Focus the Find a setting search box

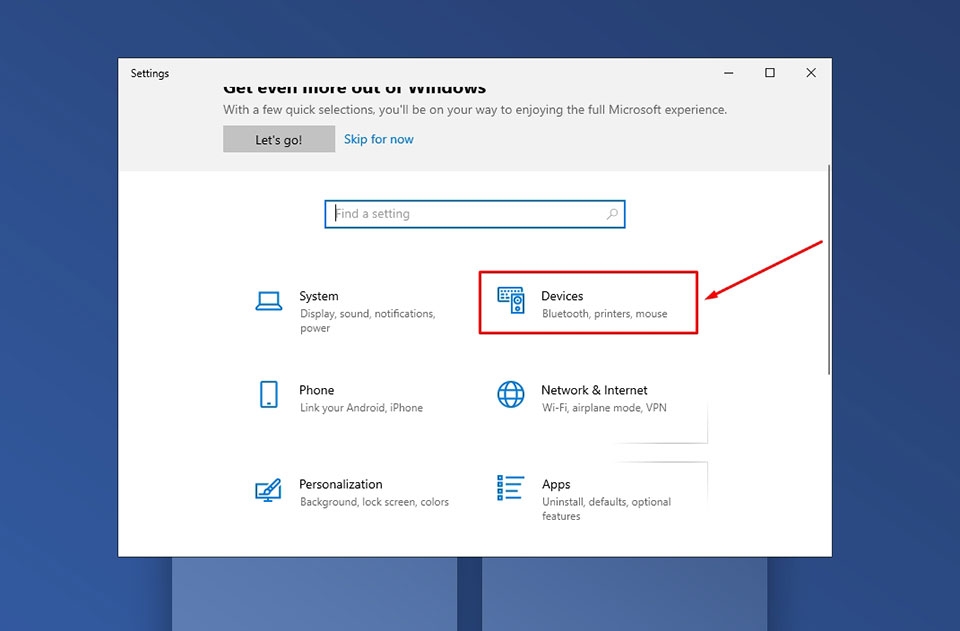474,214
